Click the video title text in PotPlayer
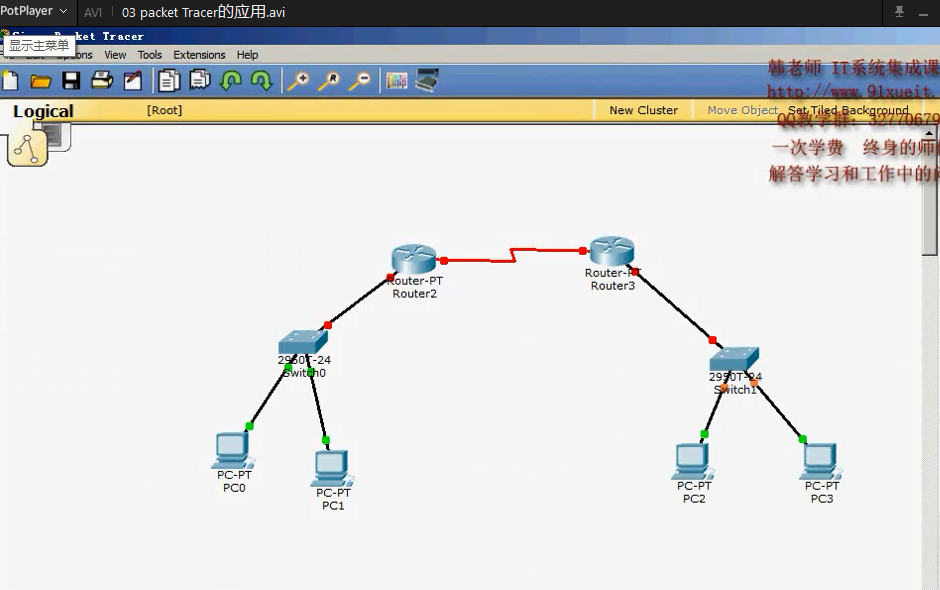The width and height of the screenshot is (940, 590). tap(203, 12)
